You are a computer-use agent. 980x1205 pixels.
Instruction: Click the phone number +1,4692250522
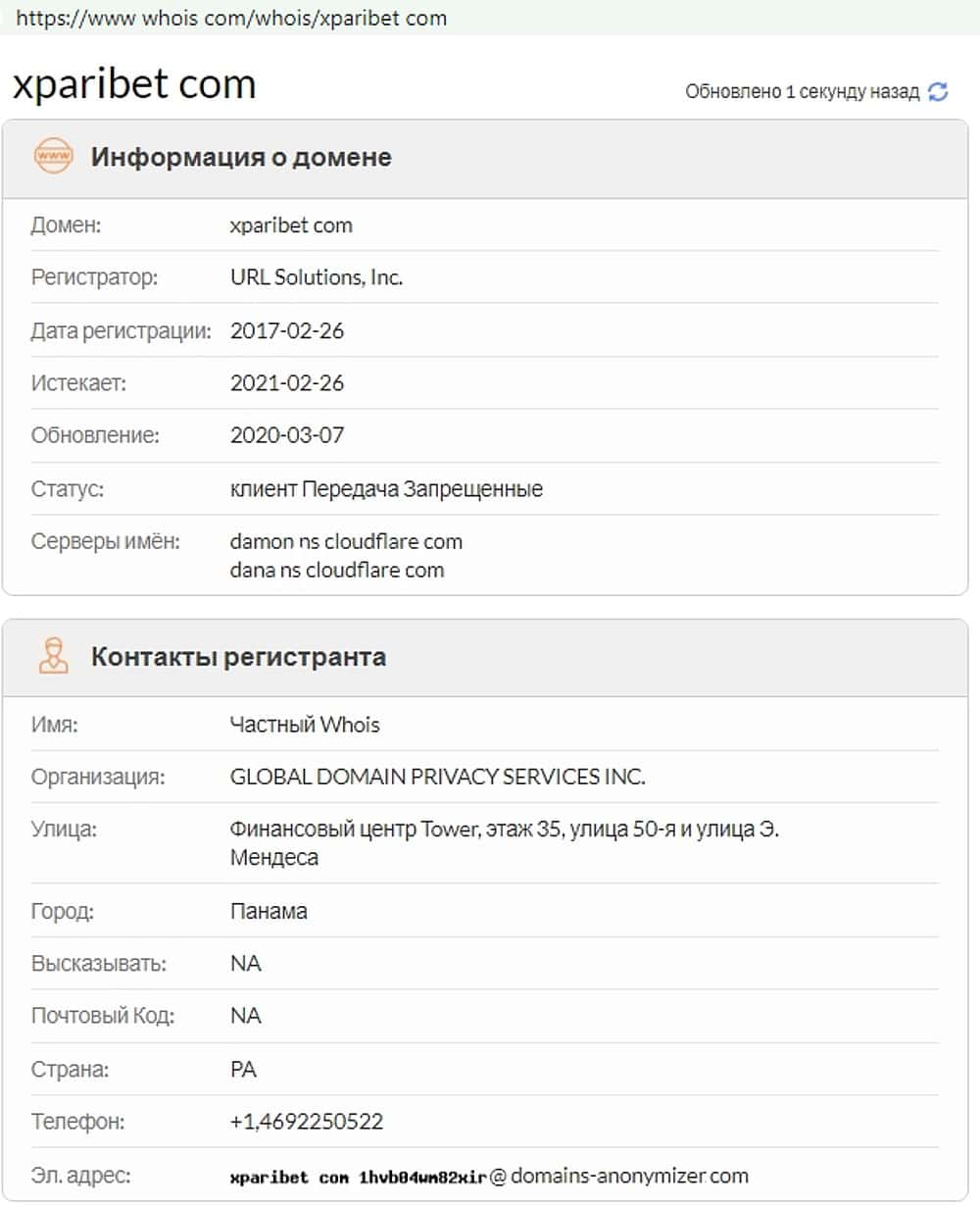pyautogui.click(x=307, y=1122)
